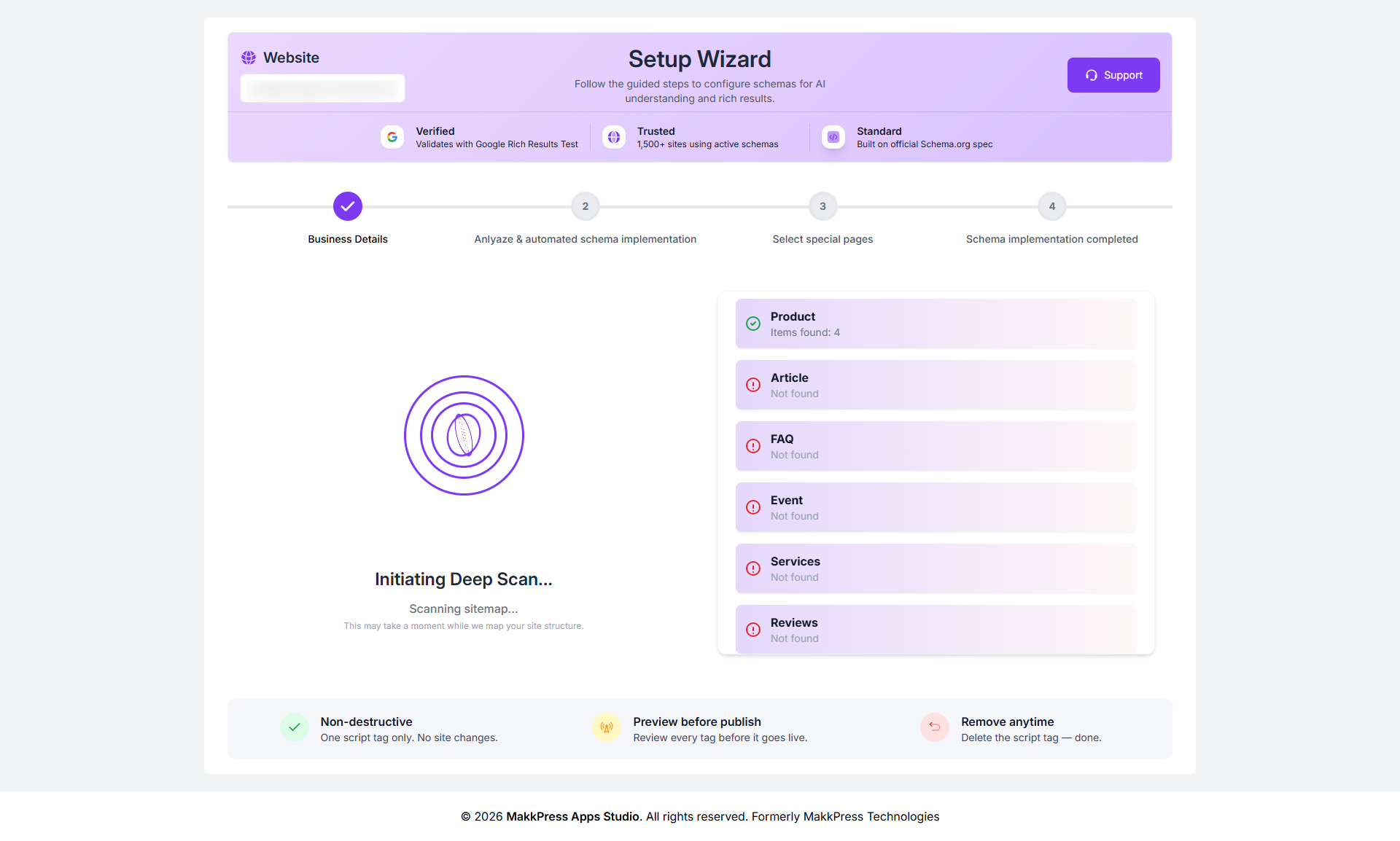Click the blurred website URL field
The width and height of the screenshot is (1400, 841).
click(322, 88)
